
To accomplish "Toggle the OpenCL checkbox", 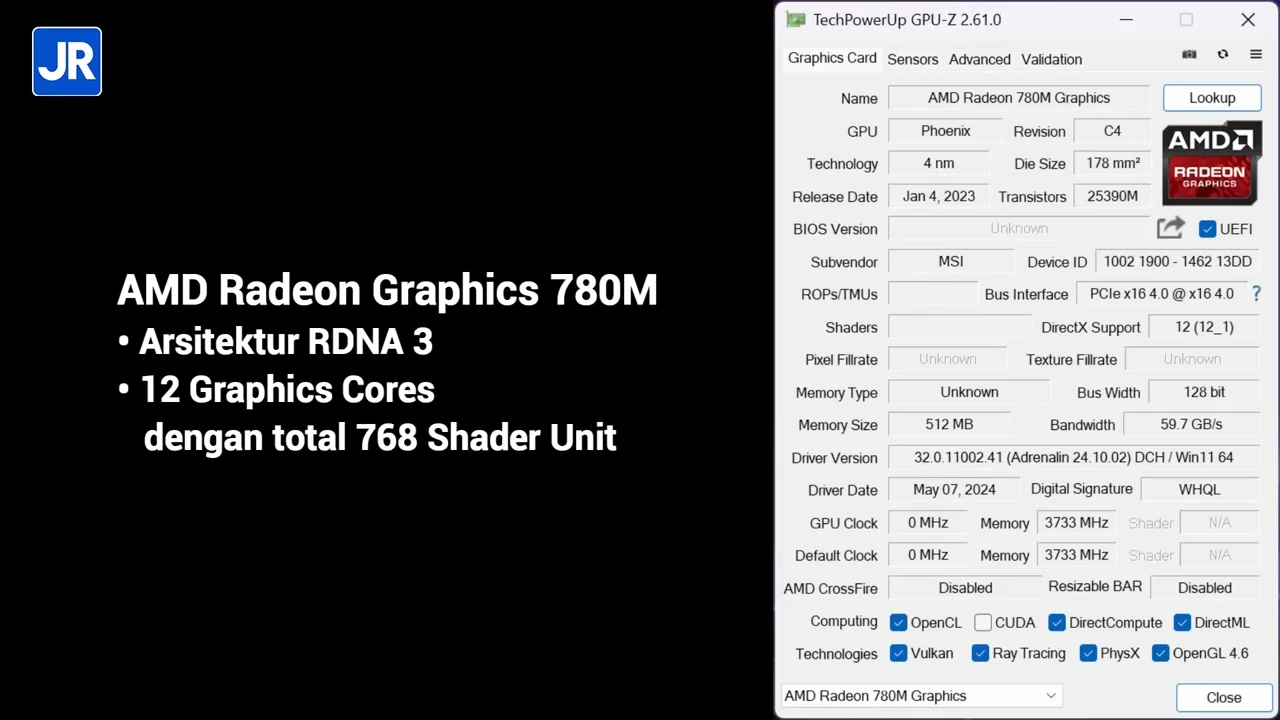I will point(898,623).
